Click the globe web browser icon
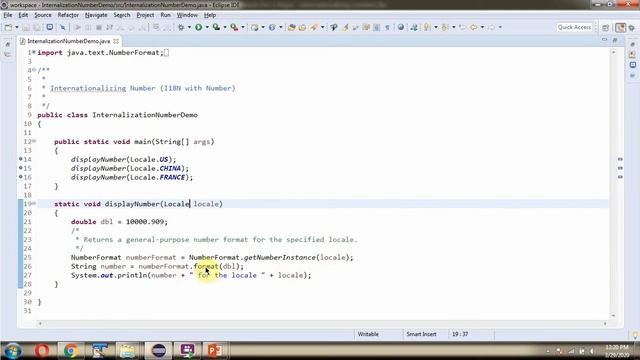640x360 pixels. pyautogui.click(x=401, y=27)
